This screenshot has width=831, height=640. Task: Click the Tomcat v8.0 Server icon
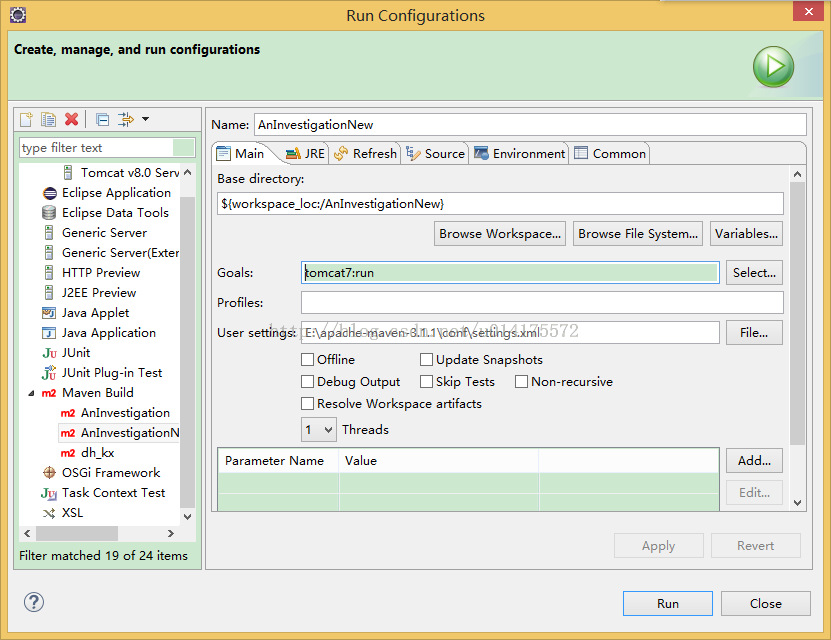tap(68, 173)
